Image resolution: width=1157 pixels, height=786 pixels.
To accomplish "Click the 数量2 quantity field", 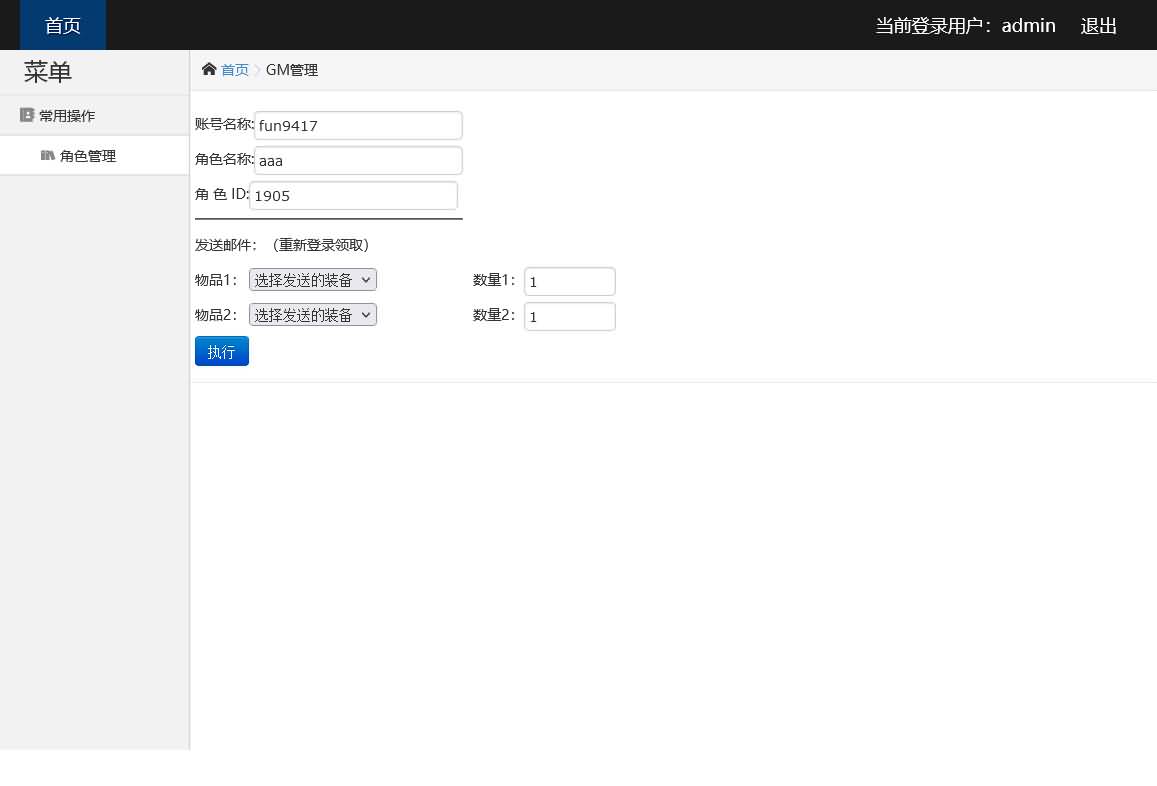I will click(570, 317).
